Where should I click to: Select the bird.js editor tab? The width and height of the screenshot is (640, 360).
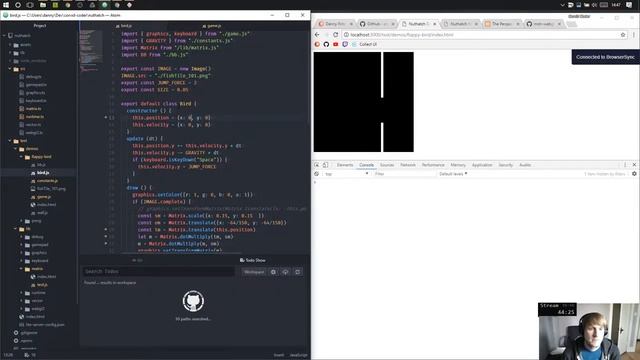click(124, 26)
